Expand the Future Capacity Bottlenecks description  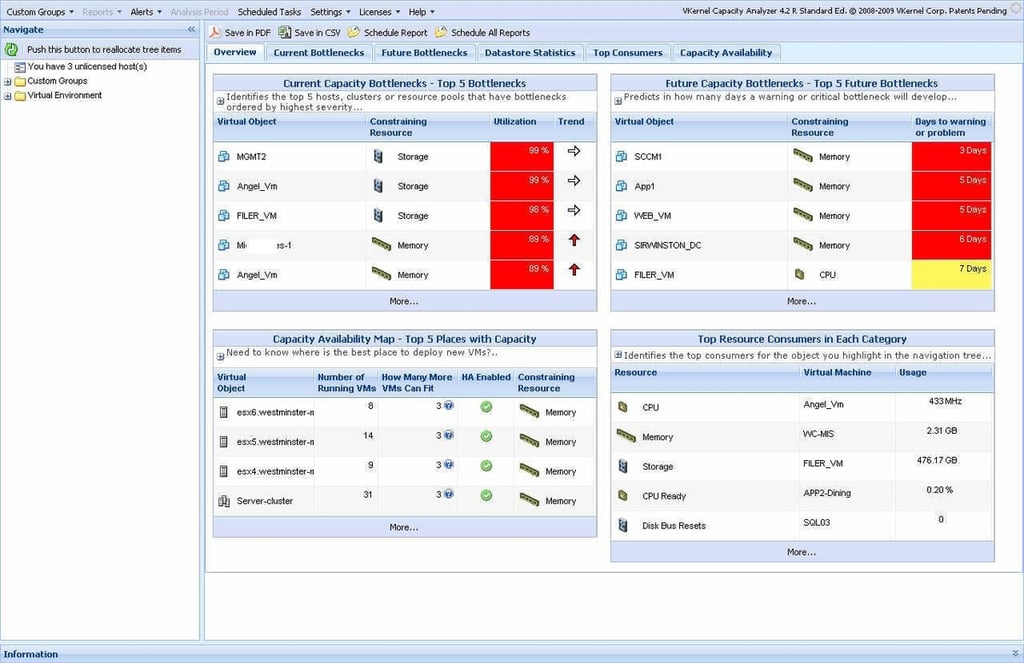618,101
